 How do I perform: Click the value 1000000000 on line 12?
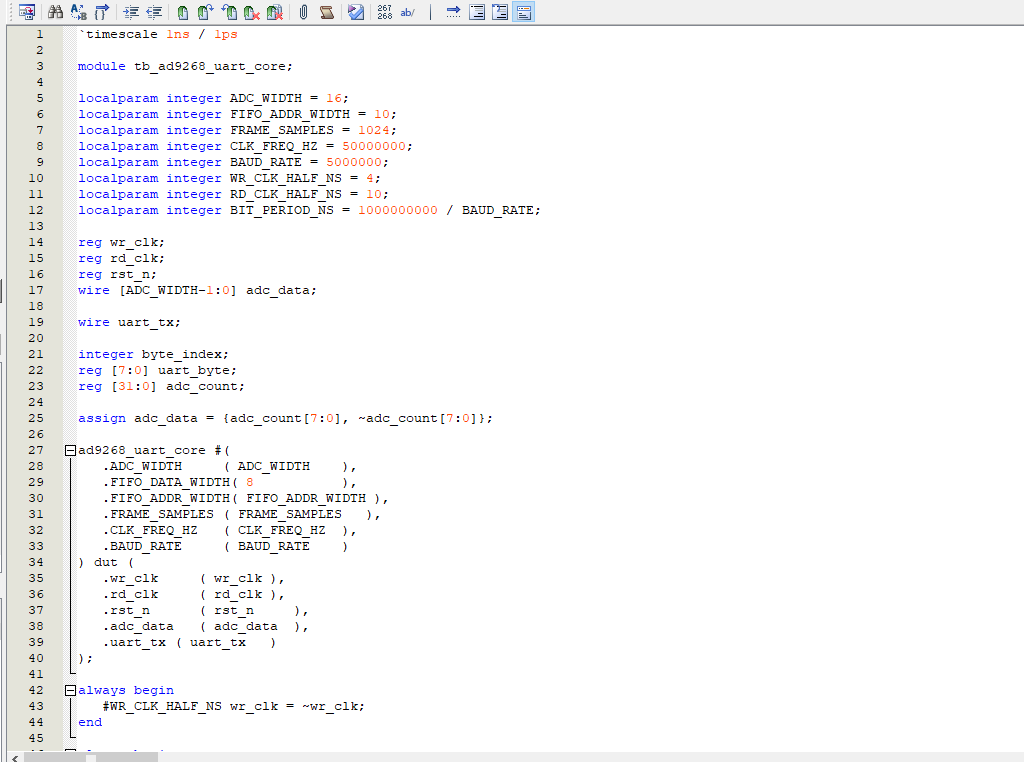398,210
